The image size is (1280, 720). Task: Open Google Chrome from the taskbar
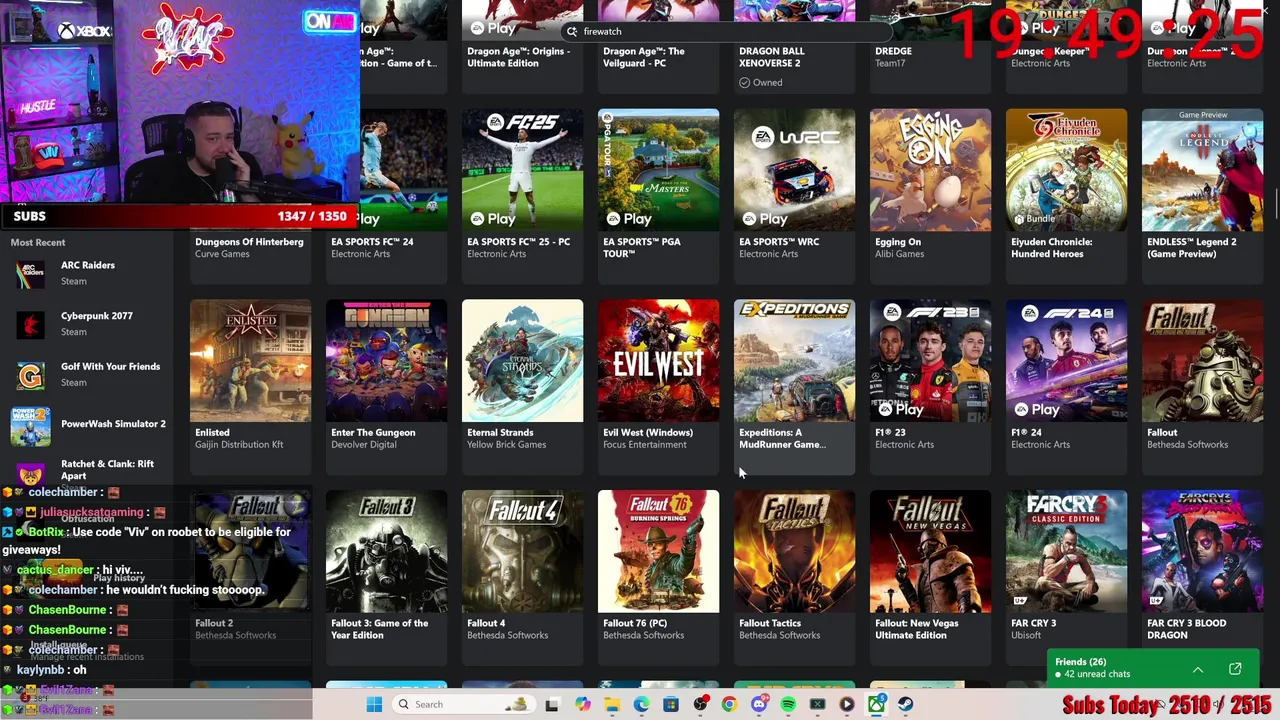[729, 704]
